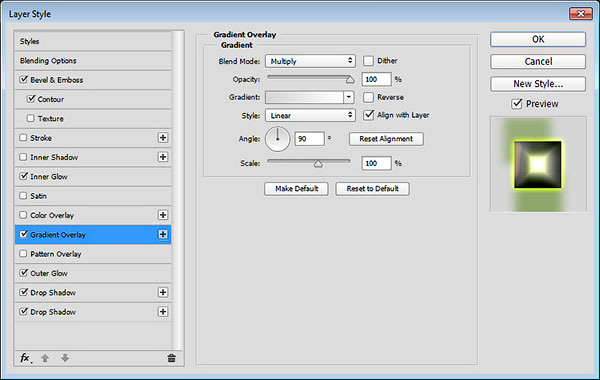Close the Layer Style dialog
This screenshot has height=380, width=600.
pos(580,14)
